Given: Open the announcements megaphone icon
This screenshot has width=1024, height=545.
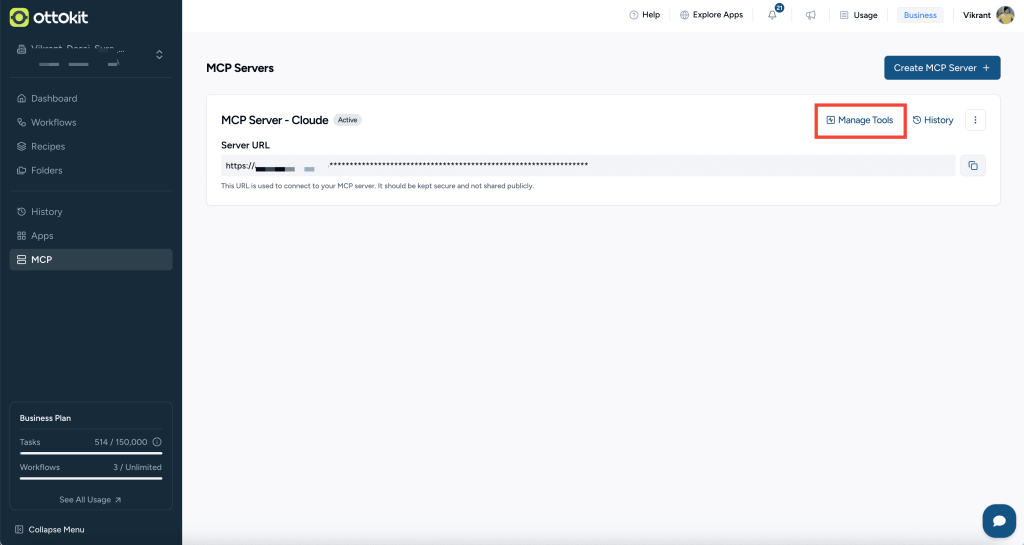Looking at the screenshot, I should [811, 15].
